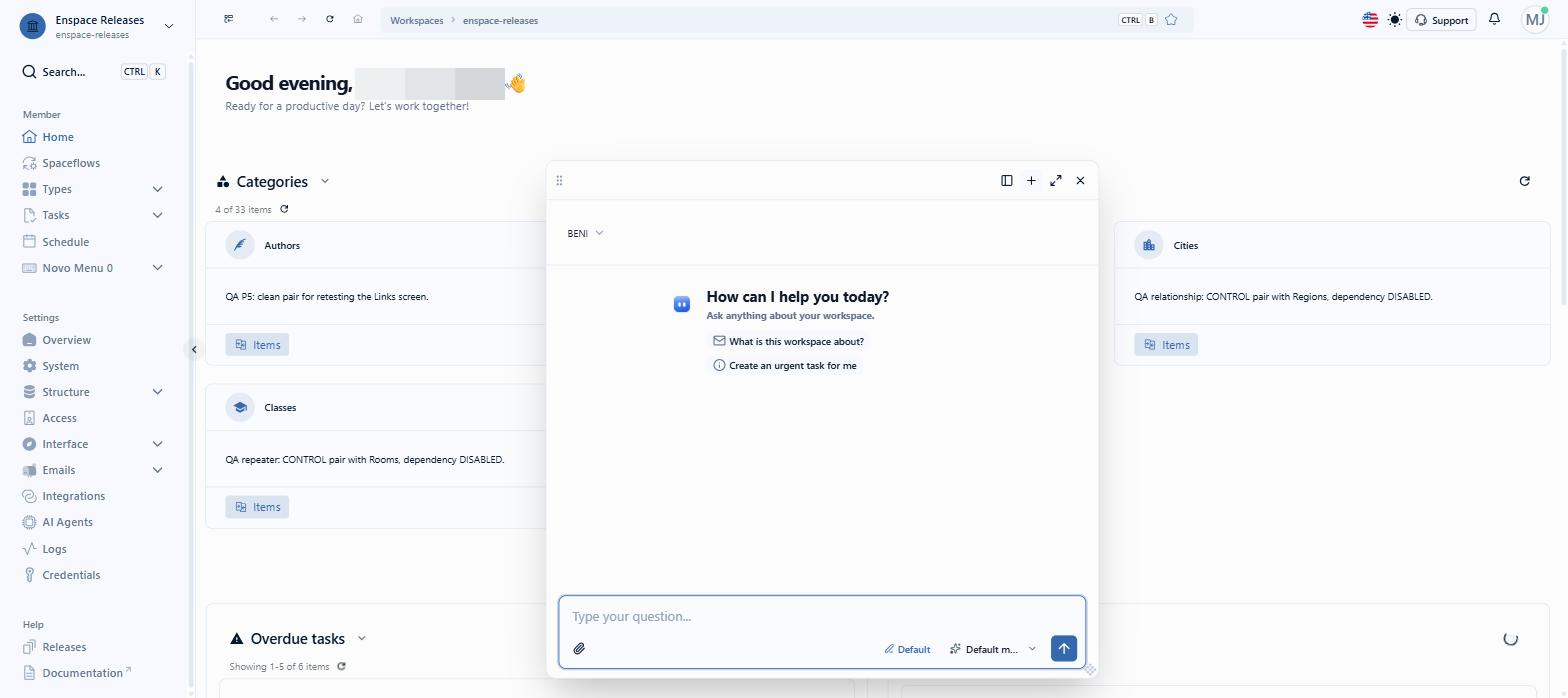Open Items for Authors category
This screenshot has height=698, width=1568.
tap(257, 345)
